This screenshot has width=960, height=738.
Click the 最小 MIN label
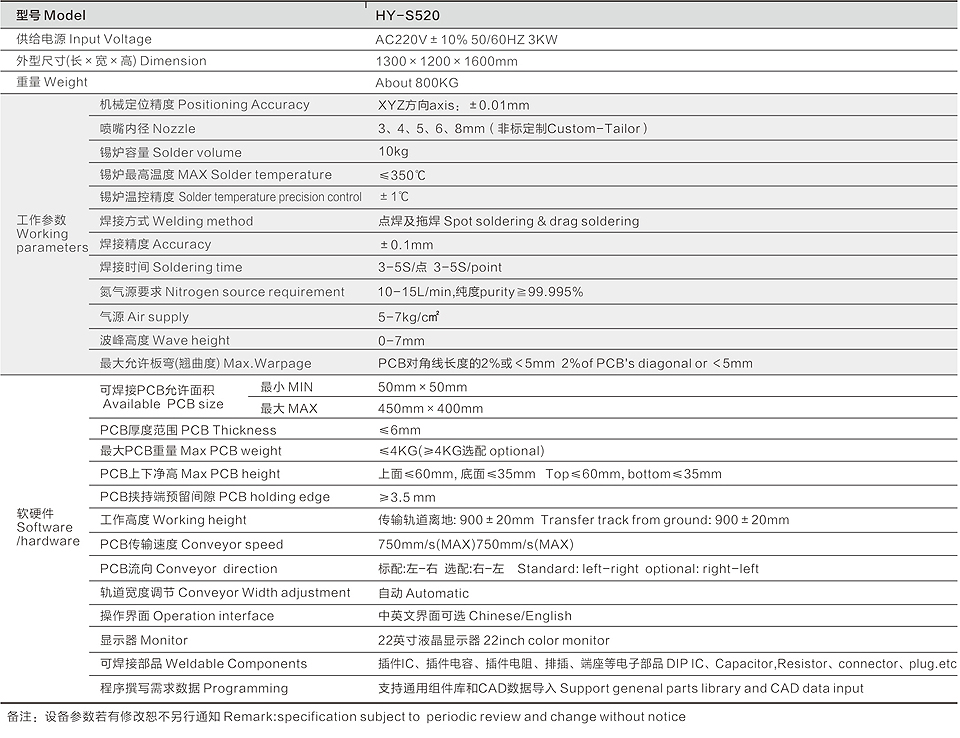pos(286,387)
